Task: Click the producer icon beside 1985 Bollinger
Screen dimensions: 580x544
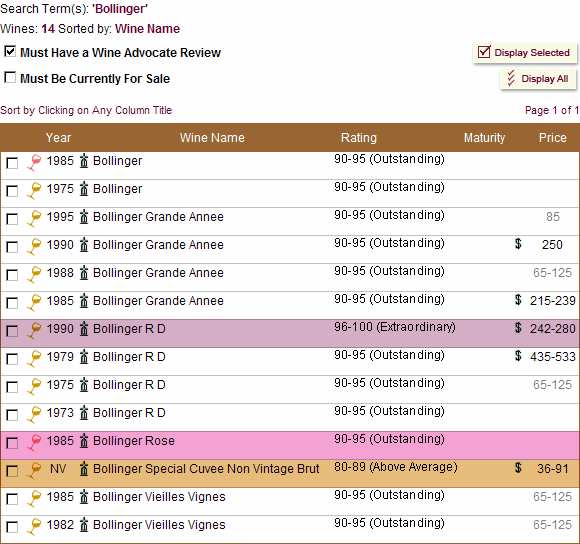Action: 84,161
